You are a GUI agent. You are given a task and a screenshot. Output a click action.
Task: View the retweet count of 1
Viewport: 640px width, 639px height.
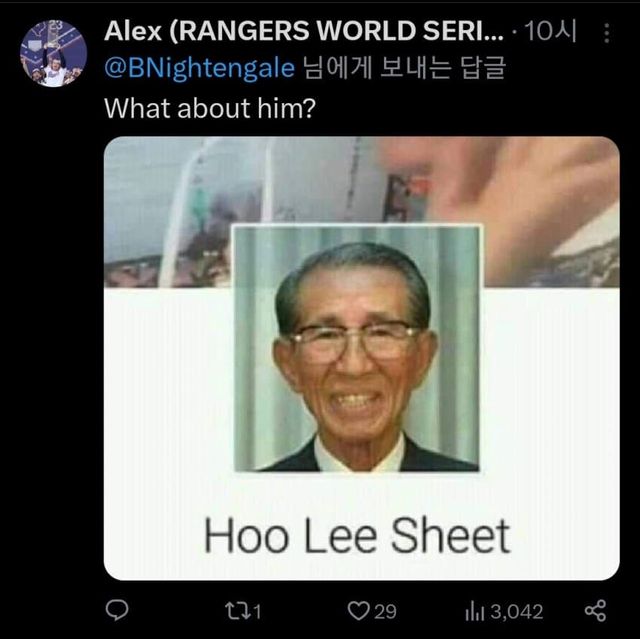coord(256,612)
